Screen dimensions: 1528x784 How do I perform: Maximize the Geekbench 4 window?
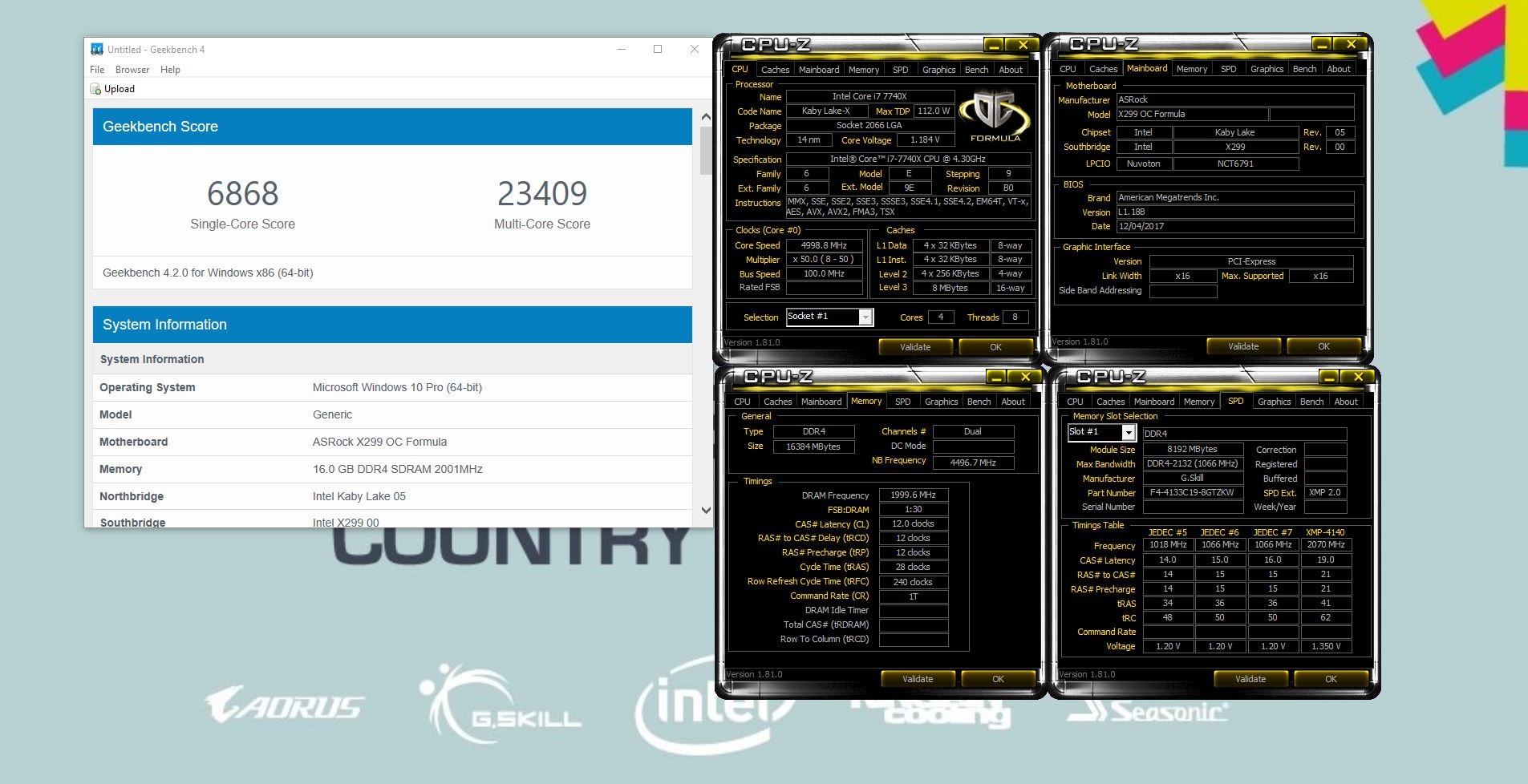click(658, 49)
